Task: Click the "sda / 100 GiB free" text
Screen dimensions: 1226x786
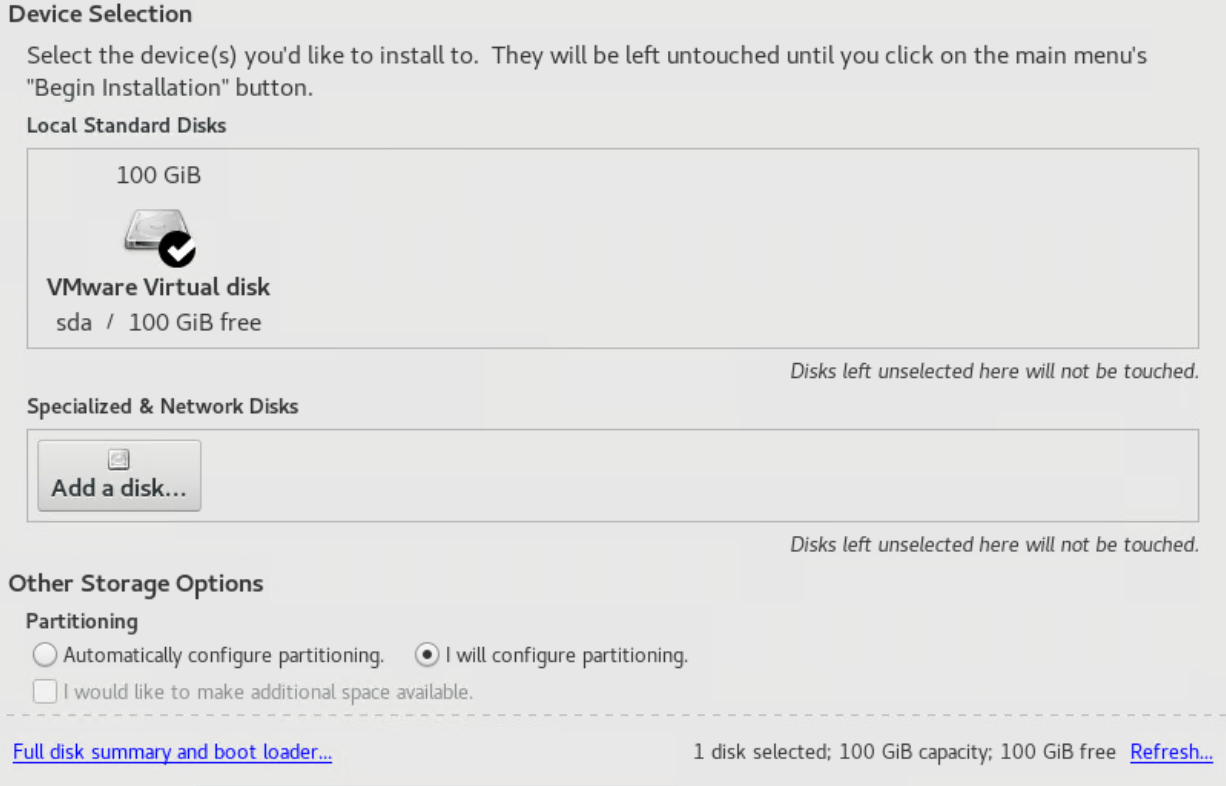Action: click(158, 322)
